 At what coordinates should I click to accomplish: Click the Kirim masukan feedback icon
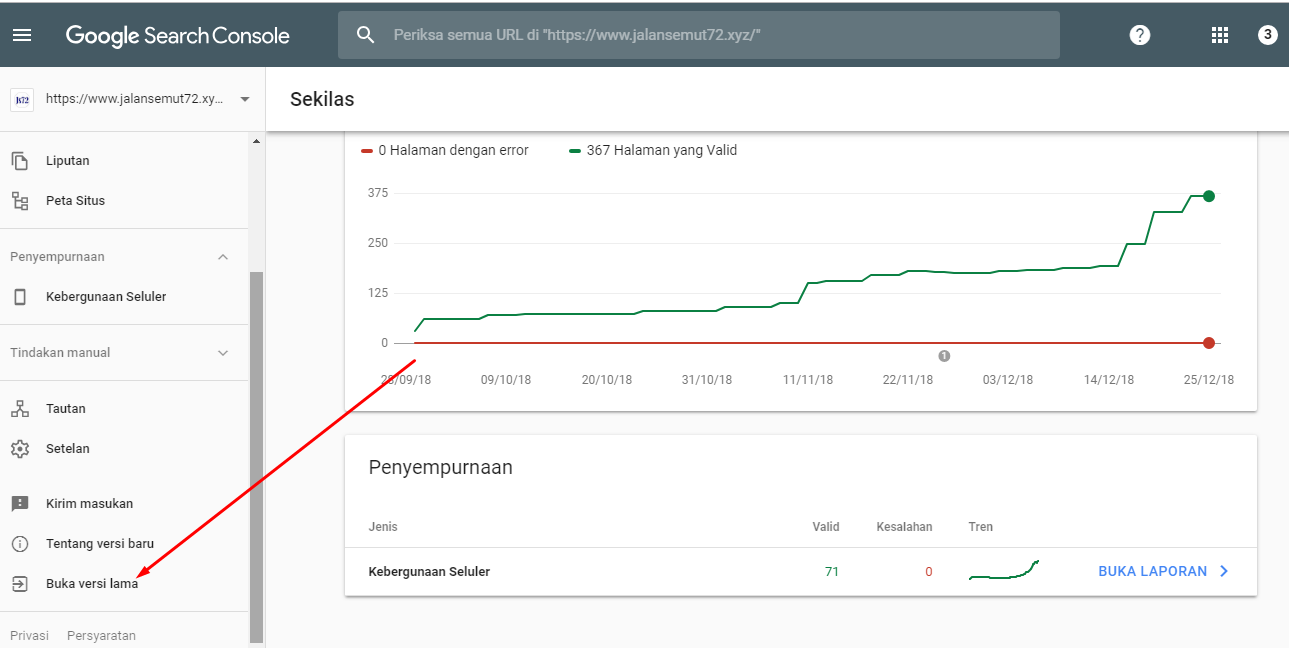20,503
